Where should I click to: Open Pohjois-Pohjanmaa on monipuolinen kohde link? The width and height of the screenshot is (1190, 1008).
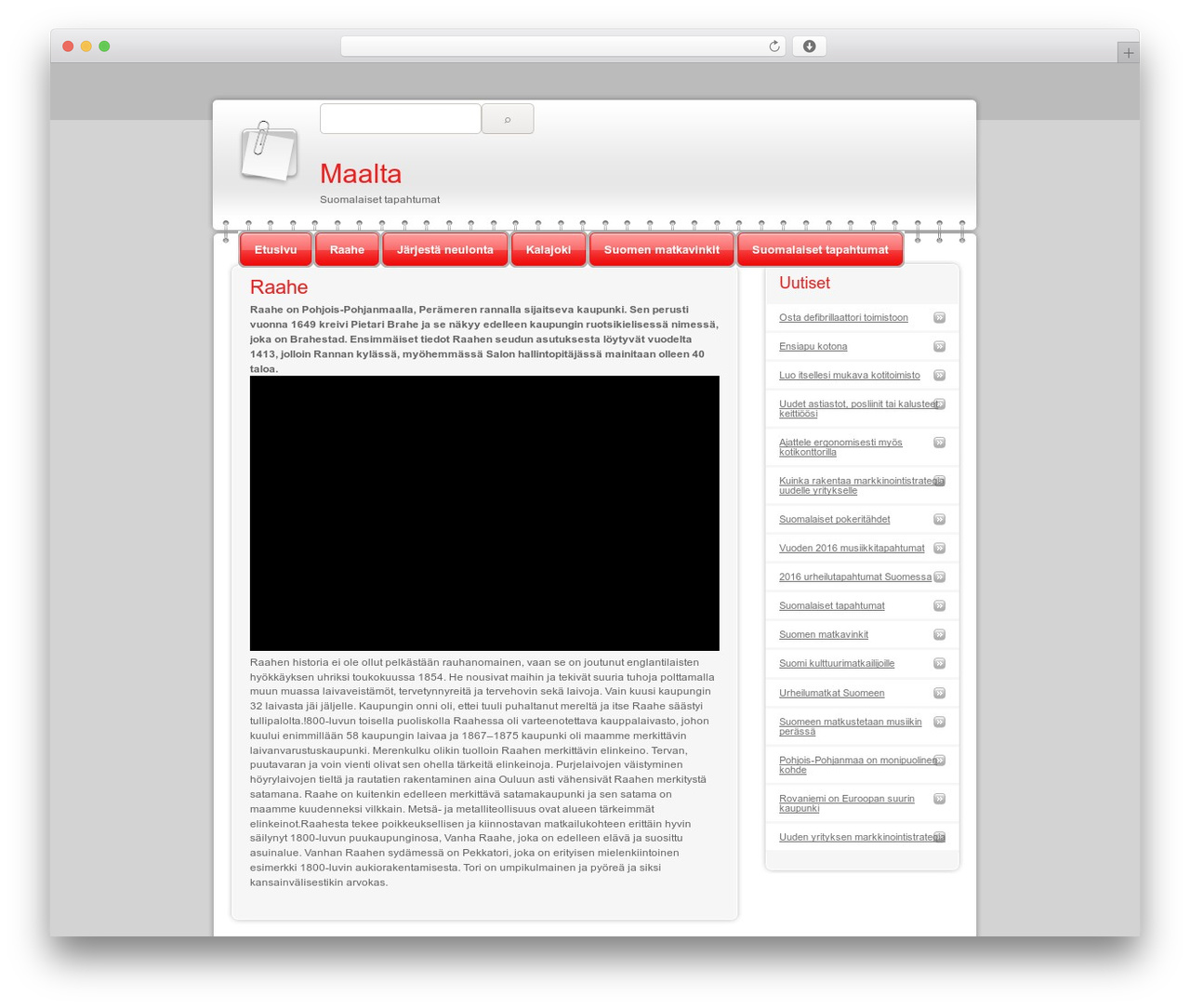click(x=858, y=764)
